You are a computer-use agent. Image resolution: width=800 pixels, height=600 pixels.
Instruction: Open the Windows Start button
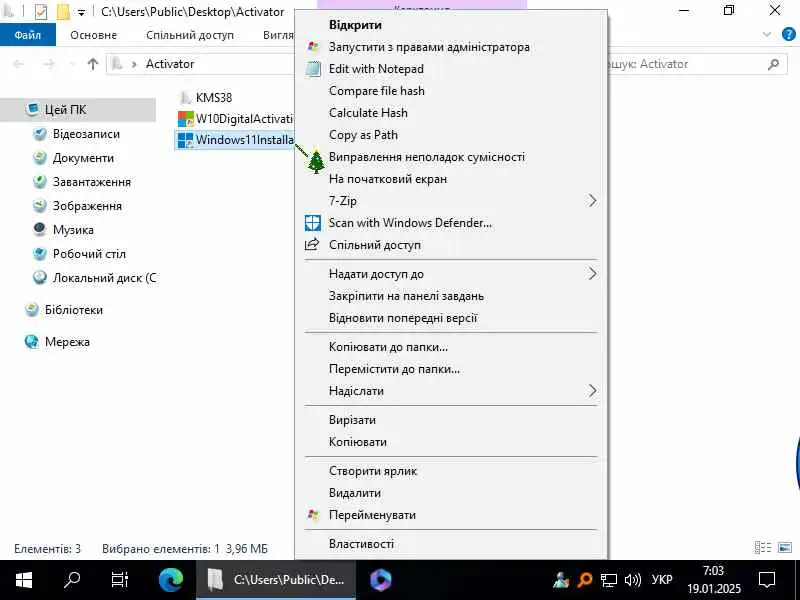pos(24,580)
